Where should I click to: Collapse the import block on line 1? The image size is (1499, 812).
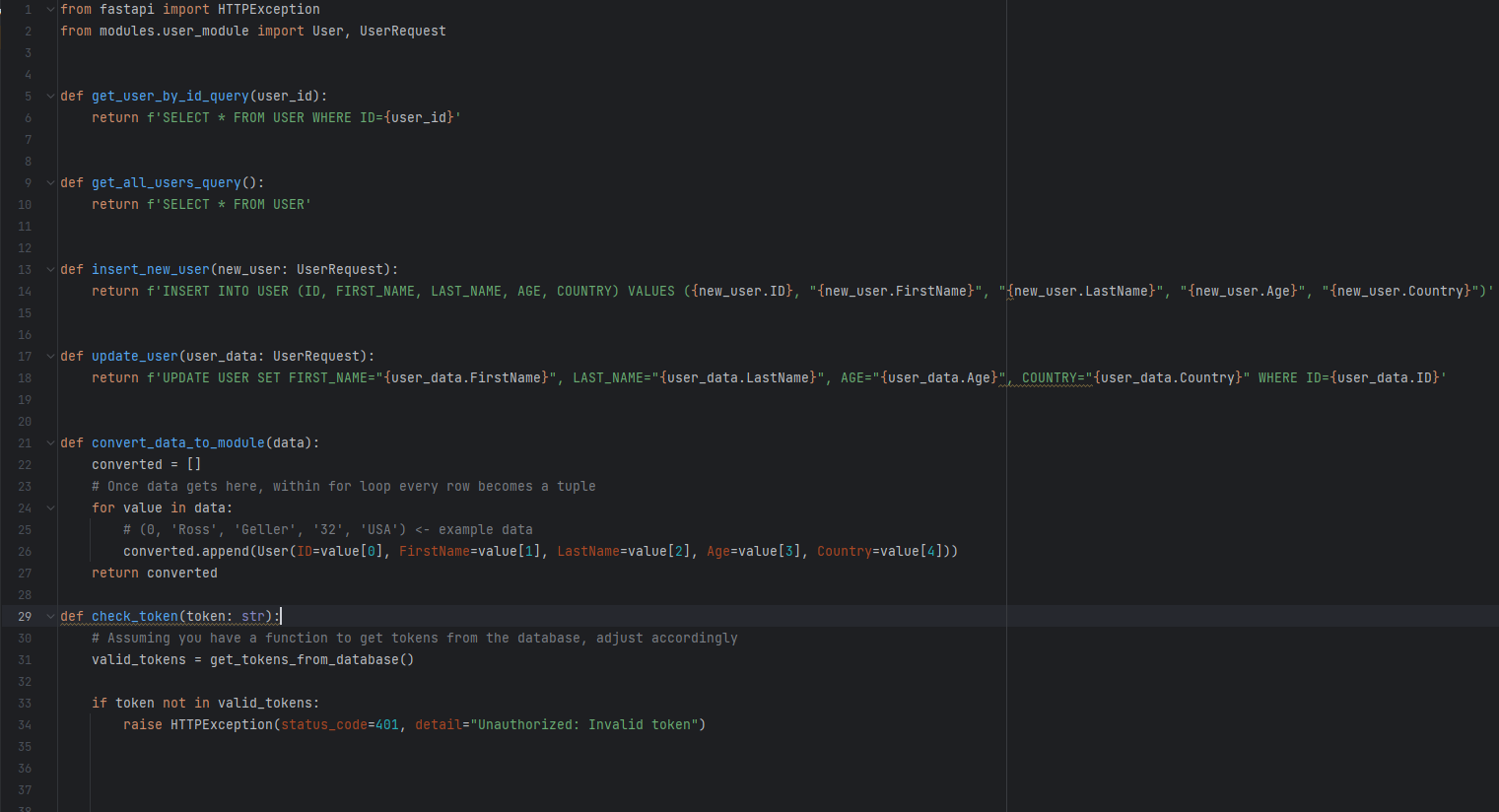50,9
